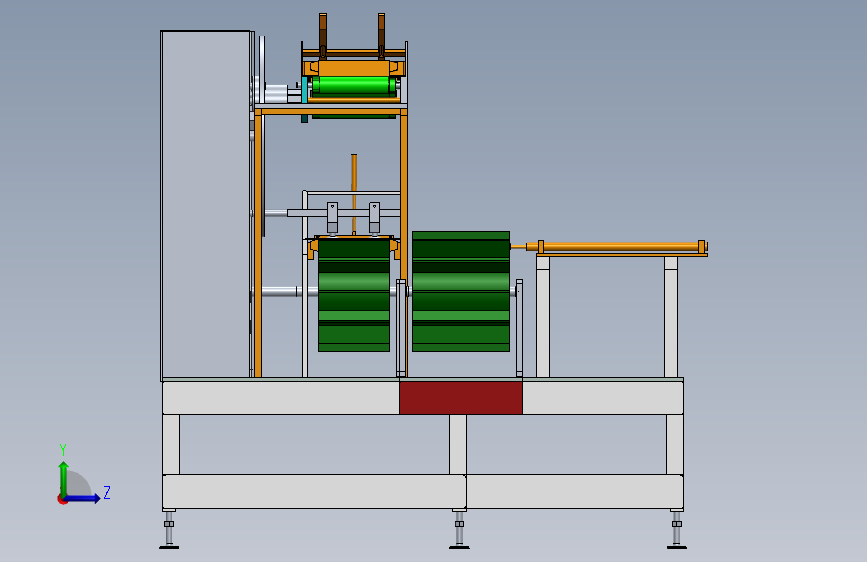Image resolution: width=867 pixels, height=562 pixels.
Task: Select the left gray clamp block
Action: click(x=332, y=217)
